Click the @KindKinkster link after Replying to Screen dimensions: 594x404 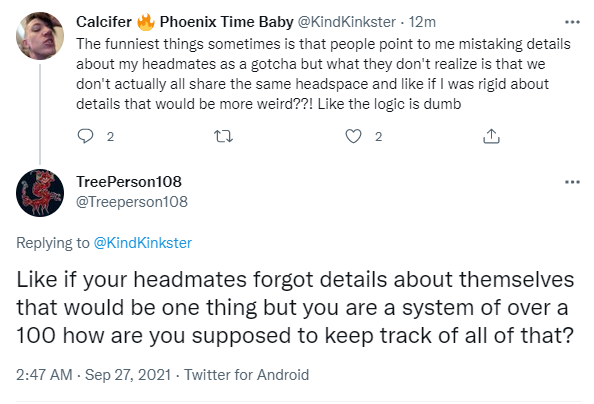tap(142, 243)
